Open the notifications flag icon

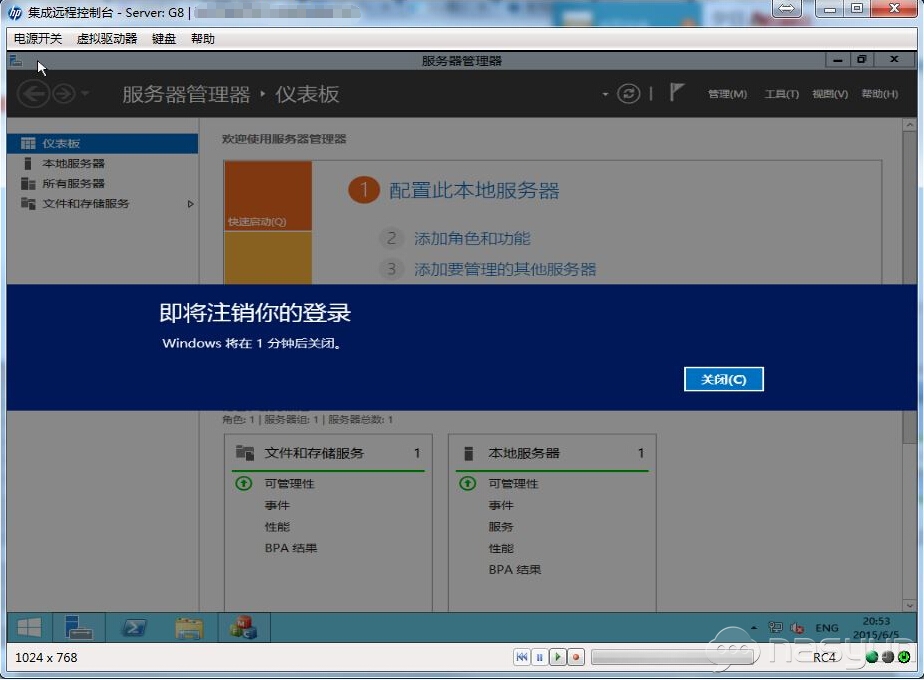[x=676, y=93]
